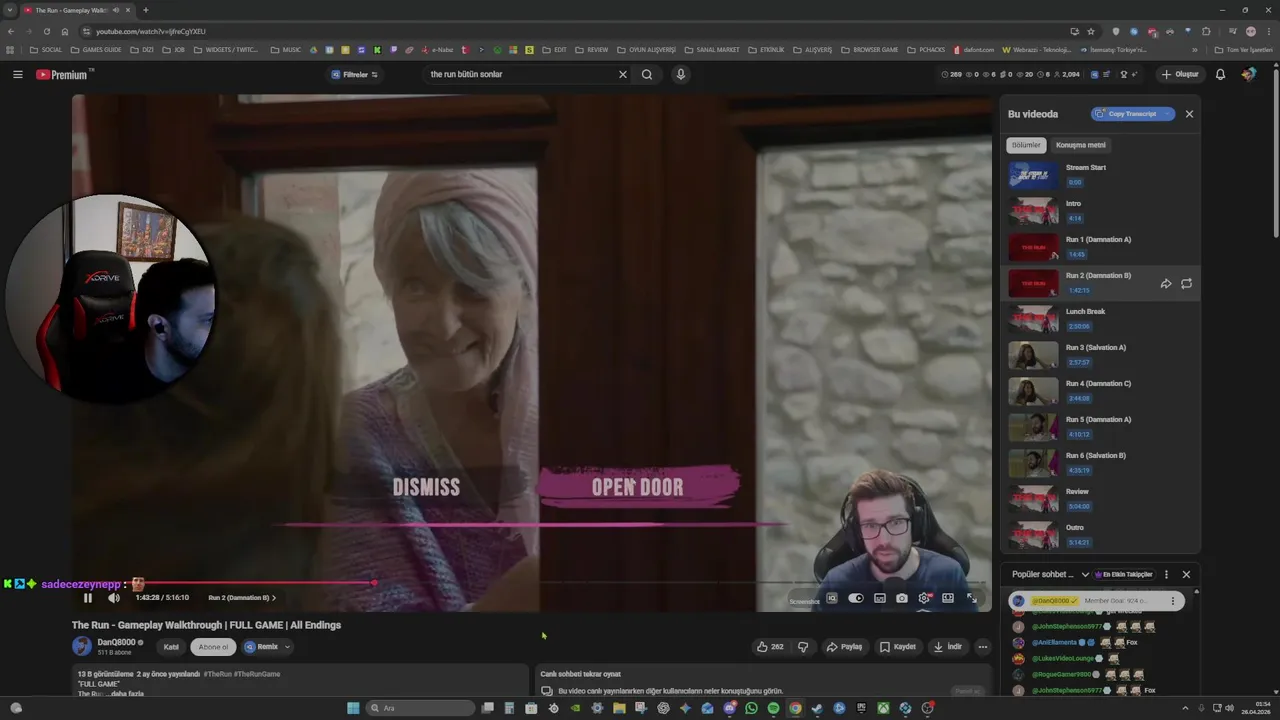Loop the Run 2 (Damnation B) chapter
The width and height of the screenshot is (1280, 720).
tap(1186, 284)
